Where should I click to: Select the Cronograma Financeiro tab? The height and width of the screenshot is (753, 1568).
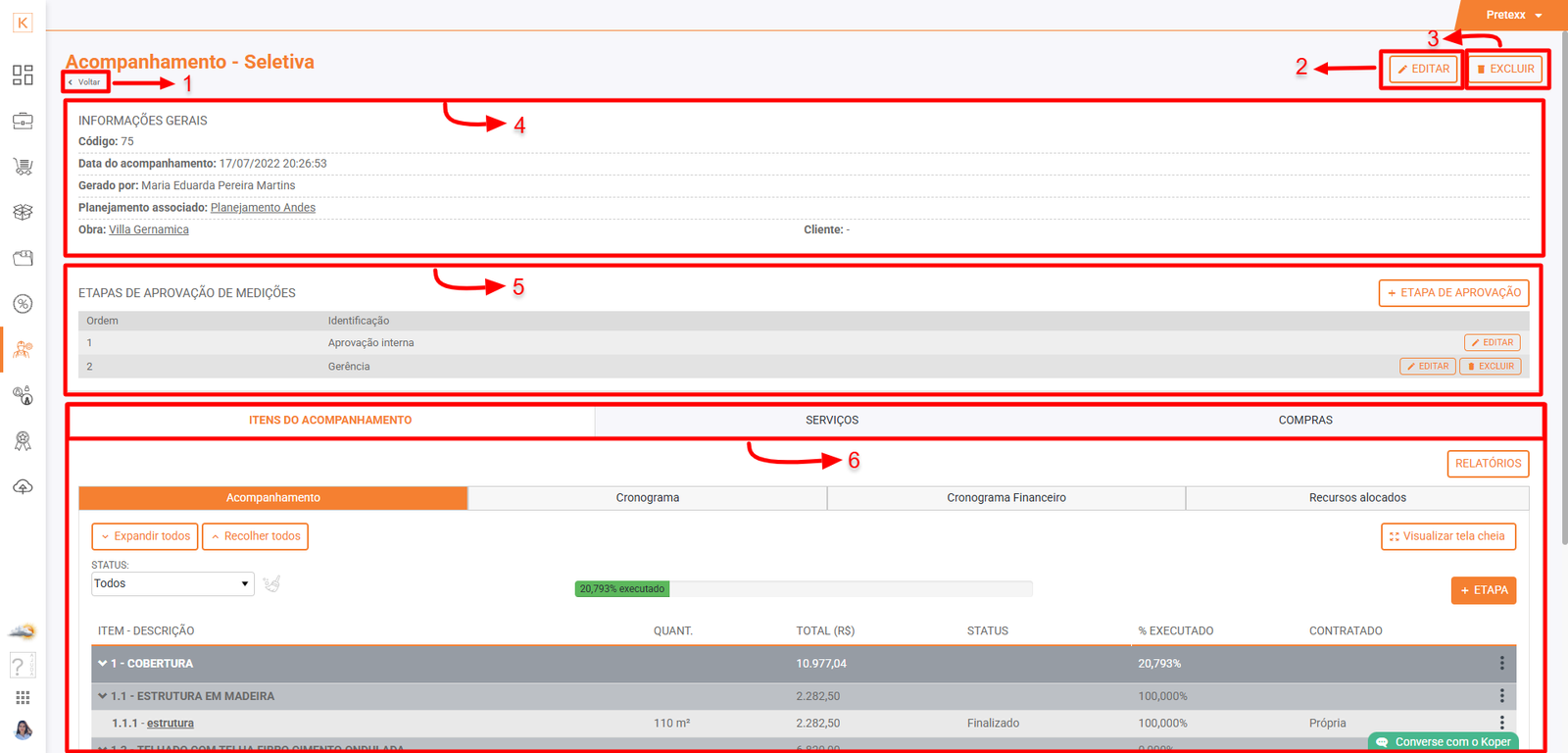(1005, 498)
